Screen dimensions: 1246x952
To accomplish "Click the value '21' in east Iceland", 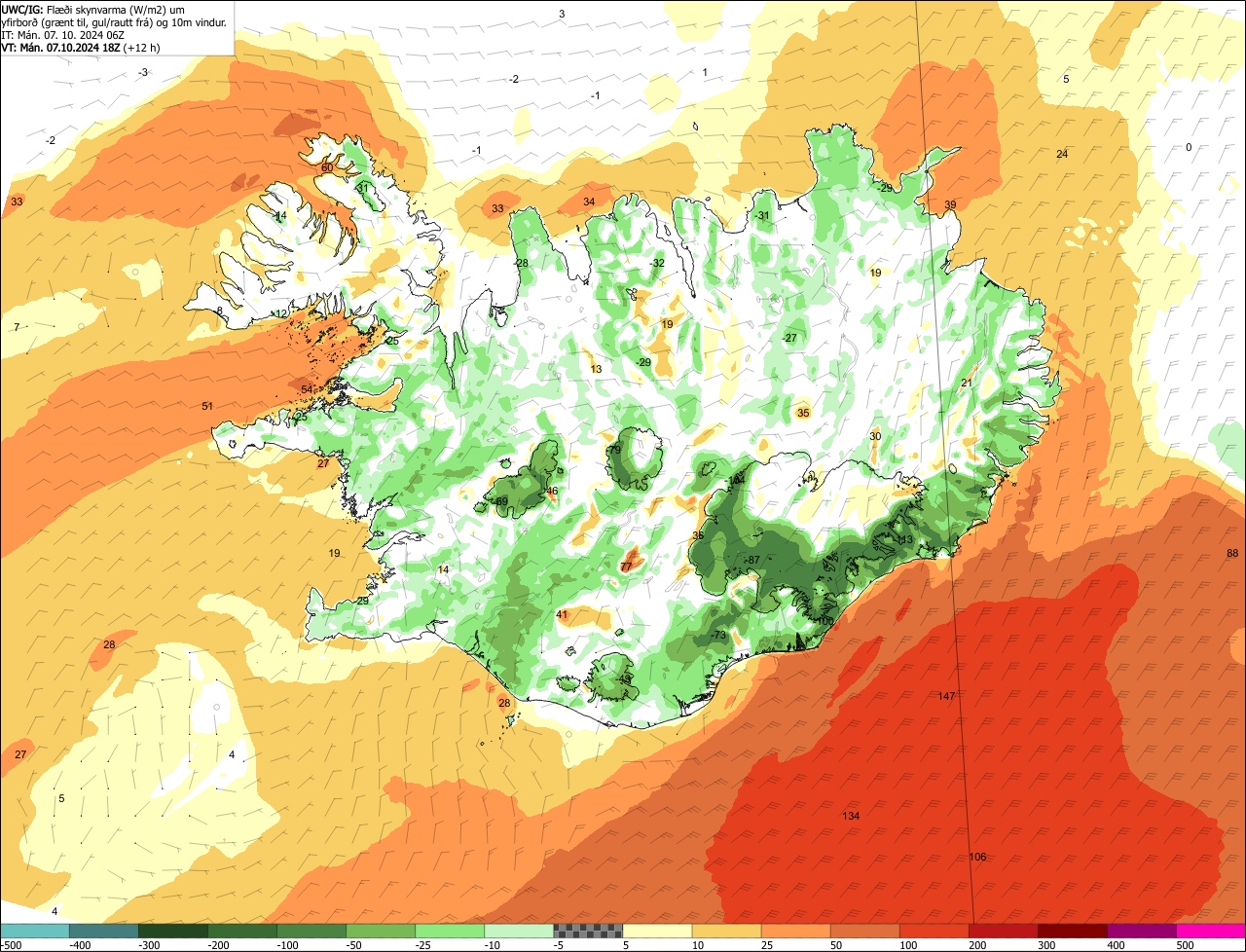I will (967, 384).
